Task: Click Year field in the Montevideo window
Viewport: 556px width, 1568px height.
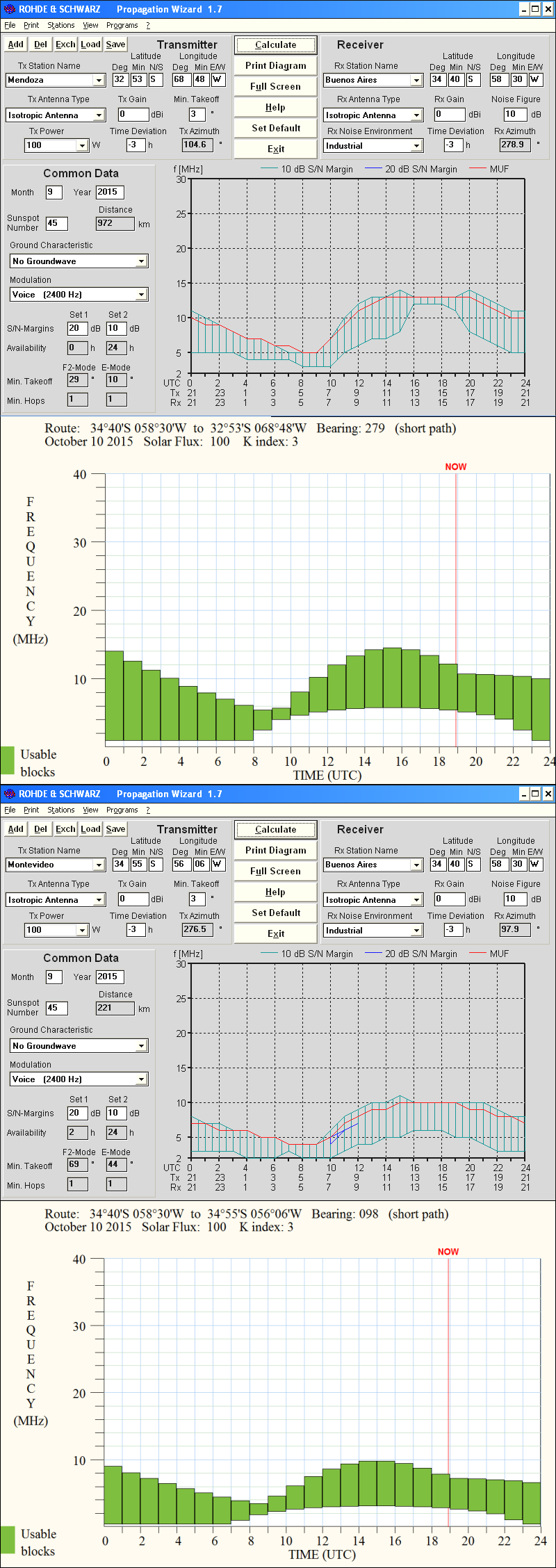Action: (110, 977)
